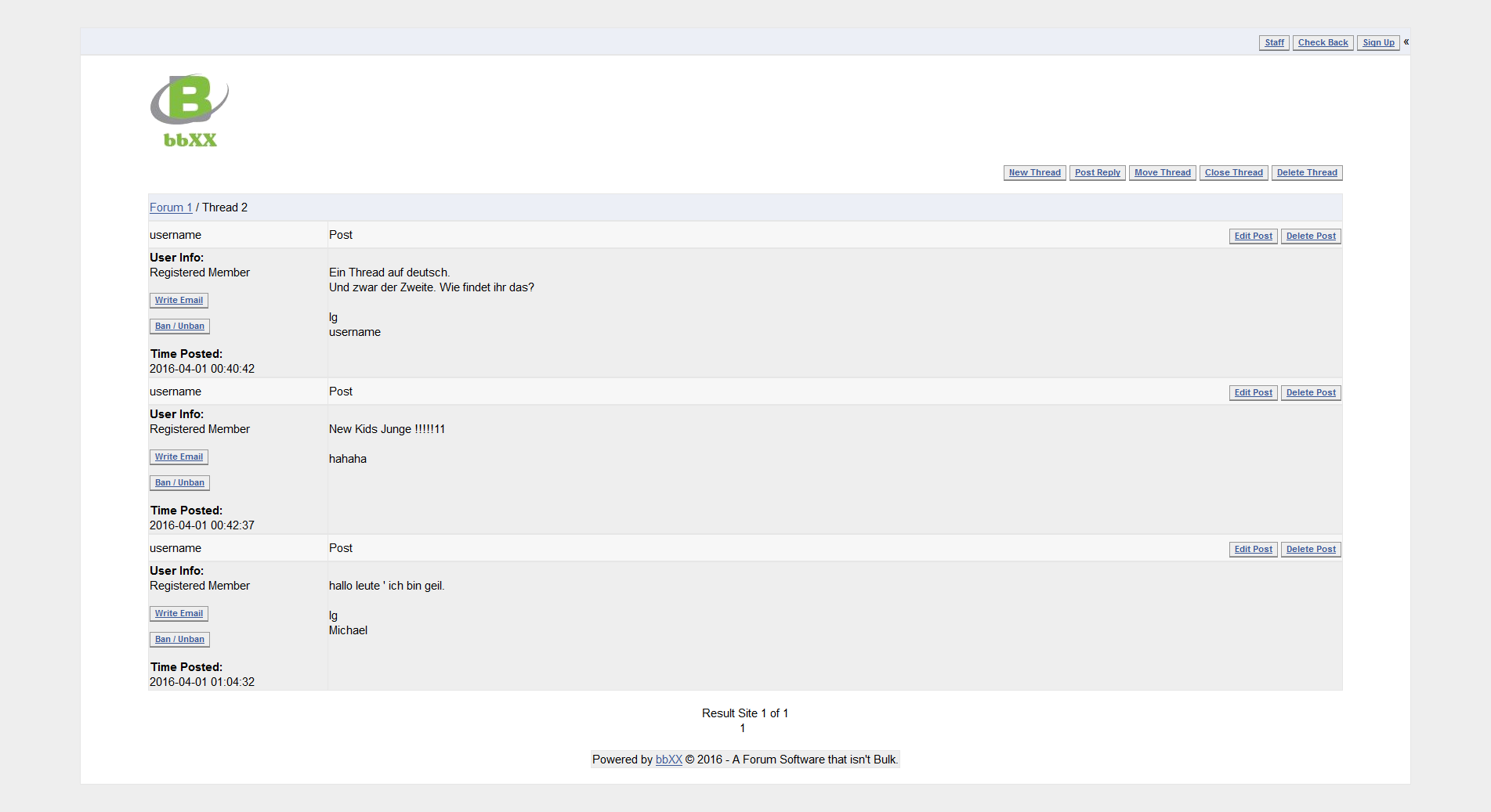Write Email to the first post's author

(x=179, y=301)
